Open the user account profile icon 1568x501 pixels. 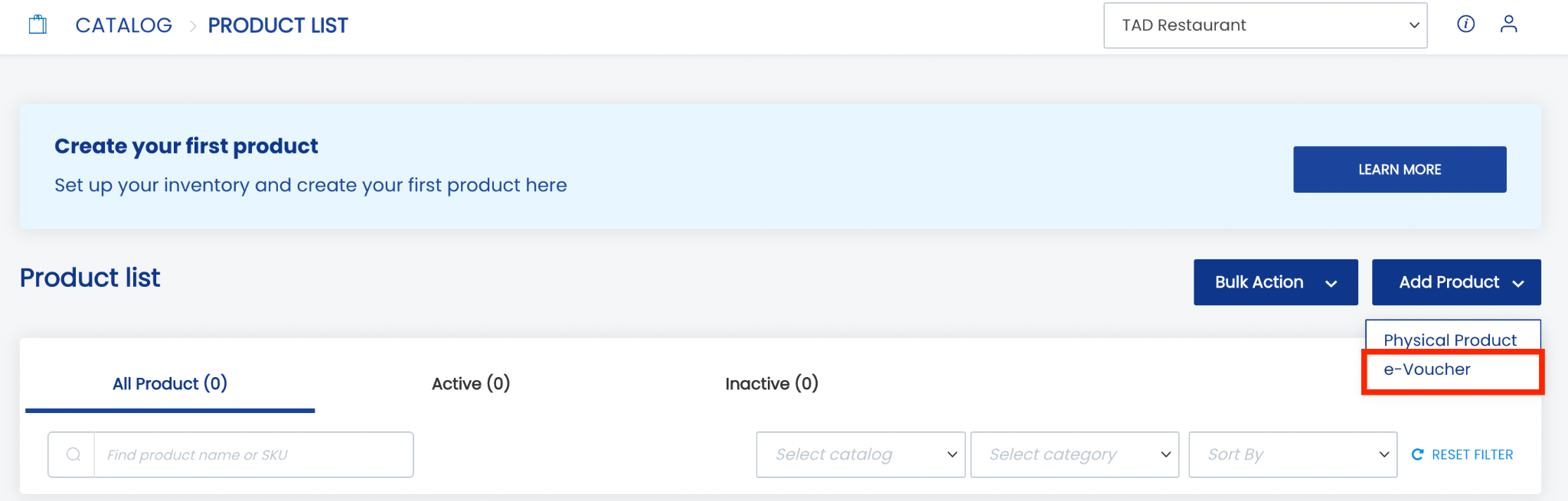click(x=1508, y=24)
